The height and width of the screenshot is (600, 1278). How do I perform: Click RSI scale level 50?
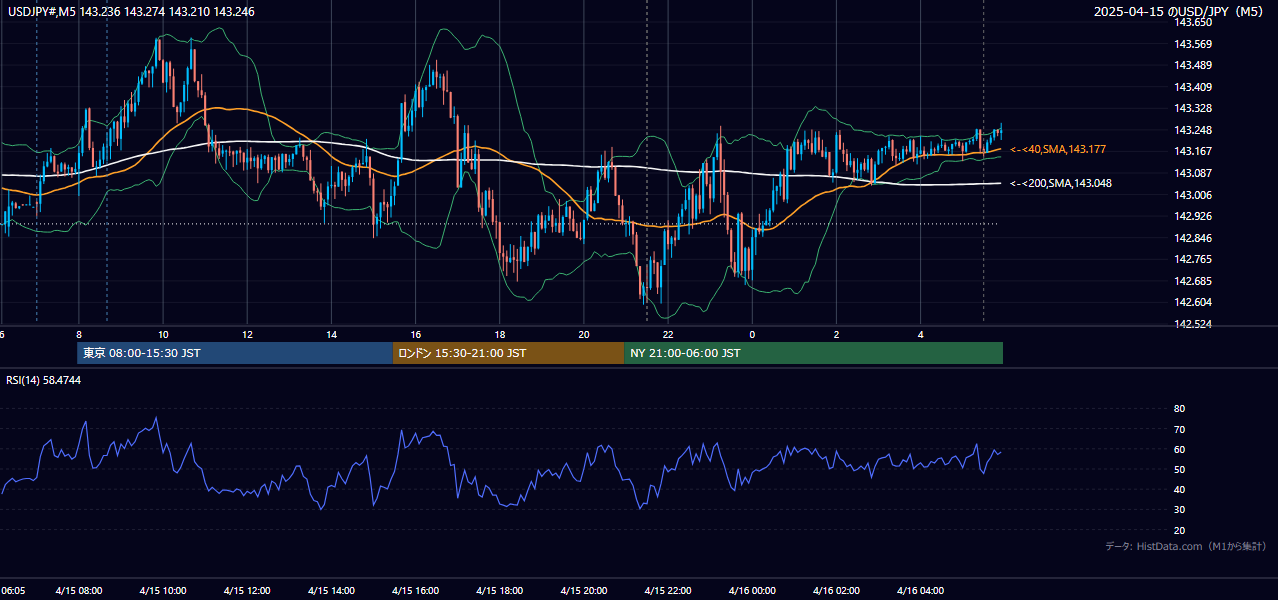pos(1179,469)
